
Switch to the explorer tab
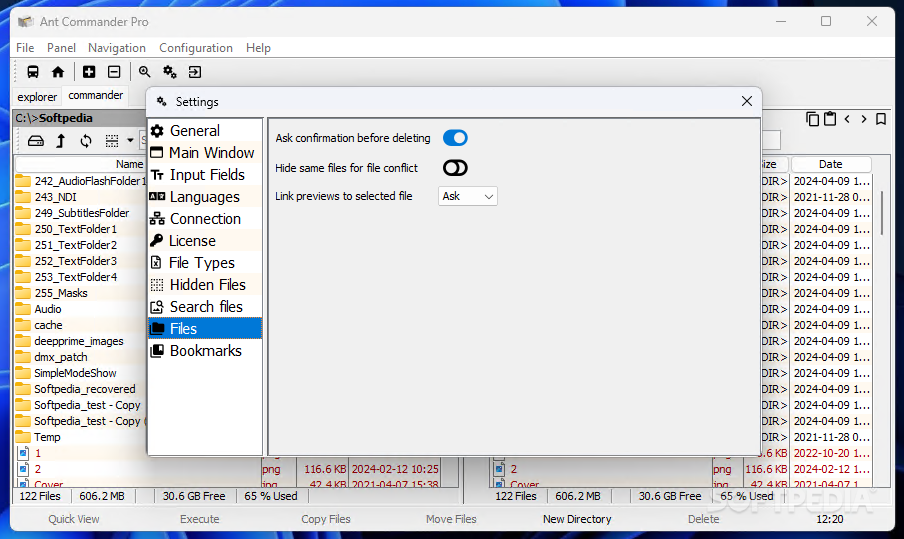(x=37, y=97)
